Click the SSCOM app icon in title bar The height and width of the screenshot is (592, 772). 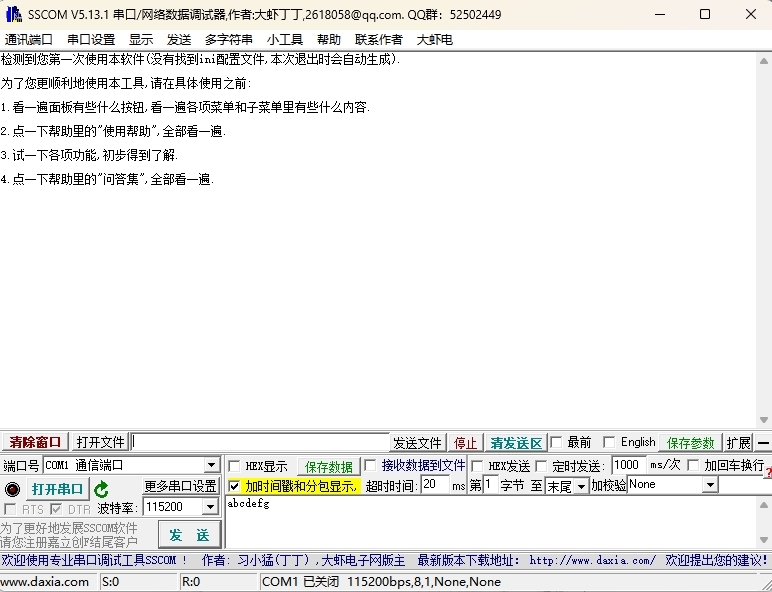[x=13, y=14]
